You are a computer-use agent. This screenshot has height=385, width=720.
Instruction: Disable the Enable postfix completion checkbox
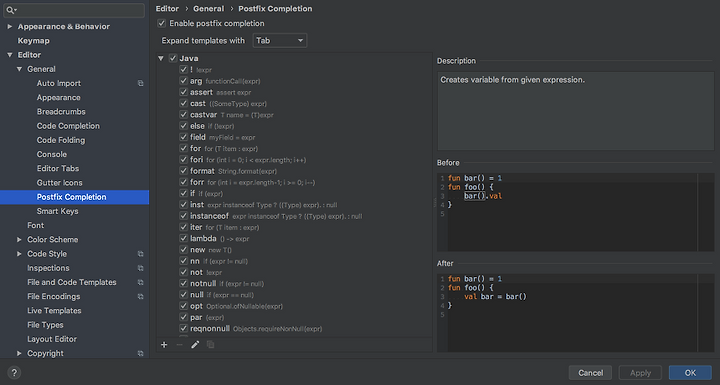click(162, 23)
